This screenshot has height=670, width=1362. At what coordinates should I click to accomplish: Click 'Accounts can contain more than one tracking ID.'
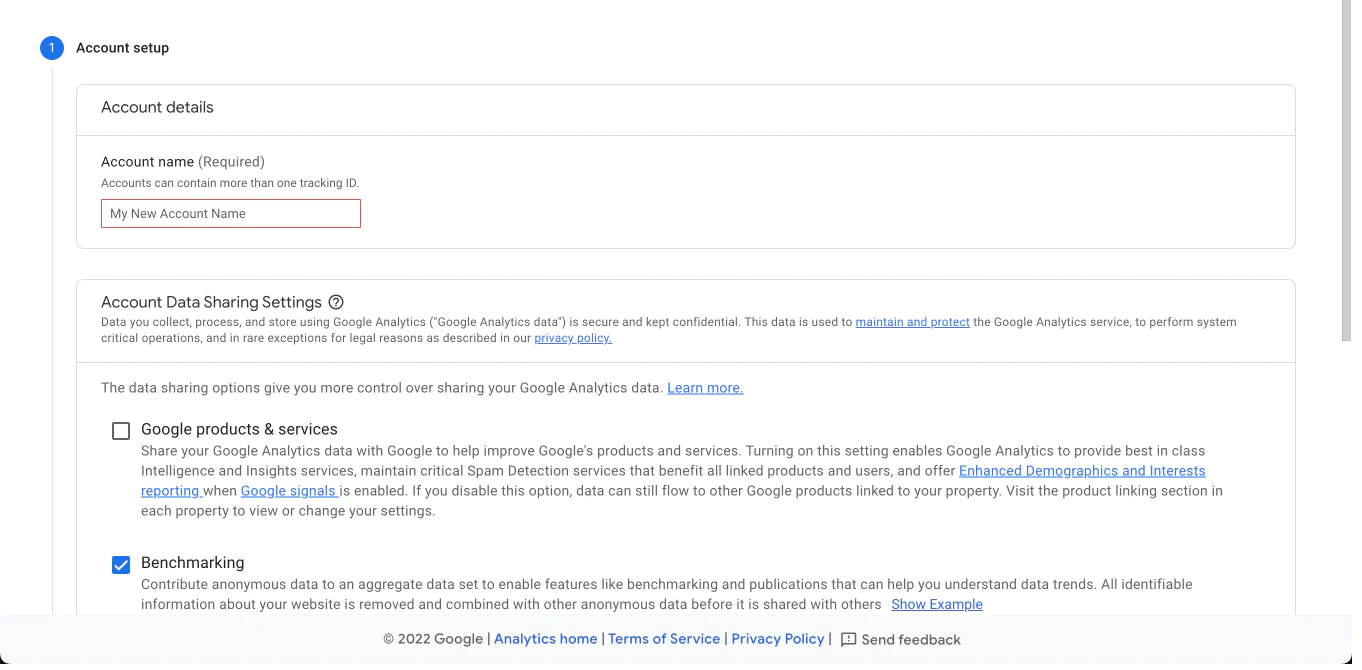point(230,183)
